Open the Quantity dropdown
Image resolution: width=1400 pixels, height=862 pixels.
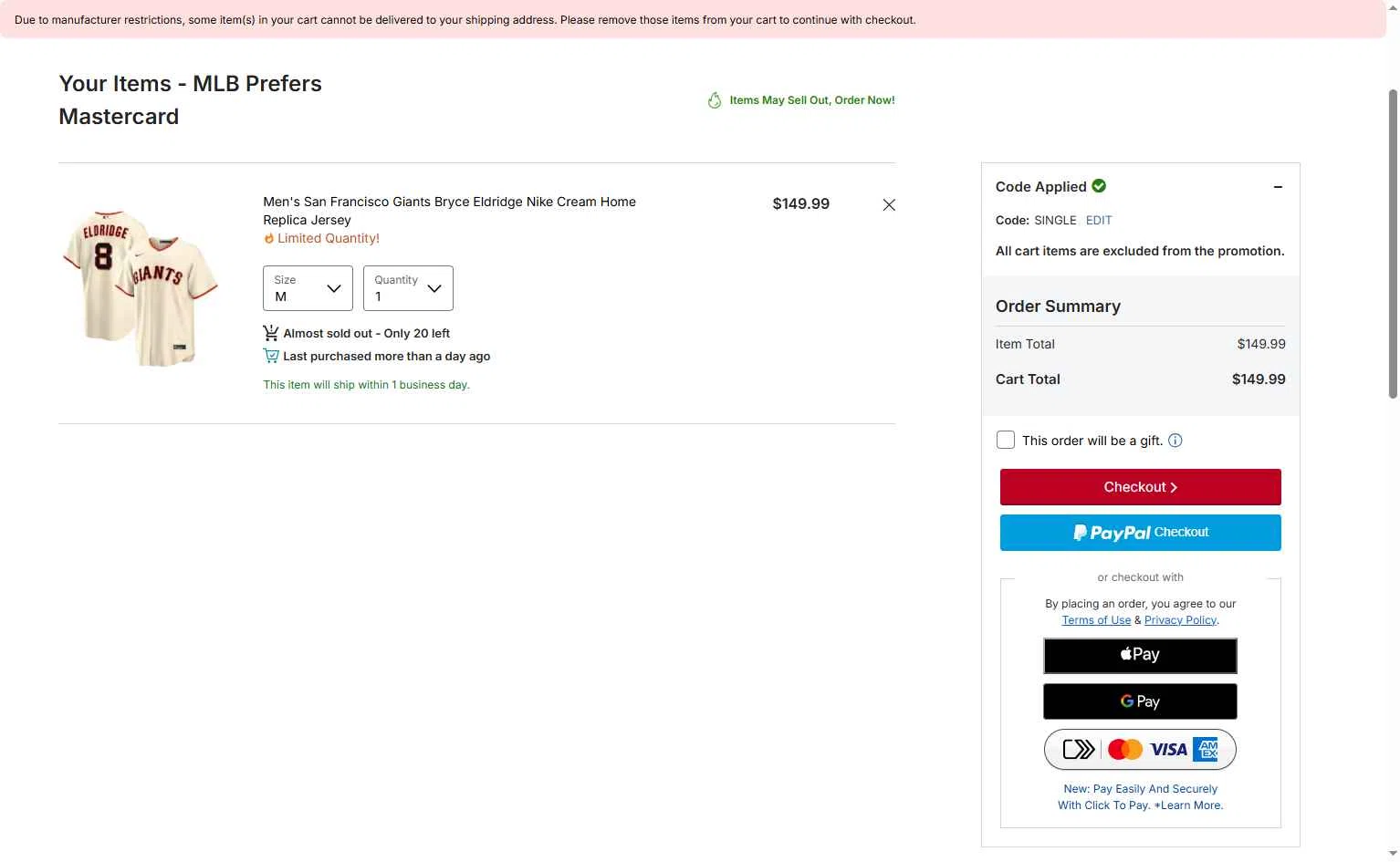click(x=408, y=288)
